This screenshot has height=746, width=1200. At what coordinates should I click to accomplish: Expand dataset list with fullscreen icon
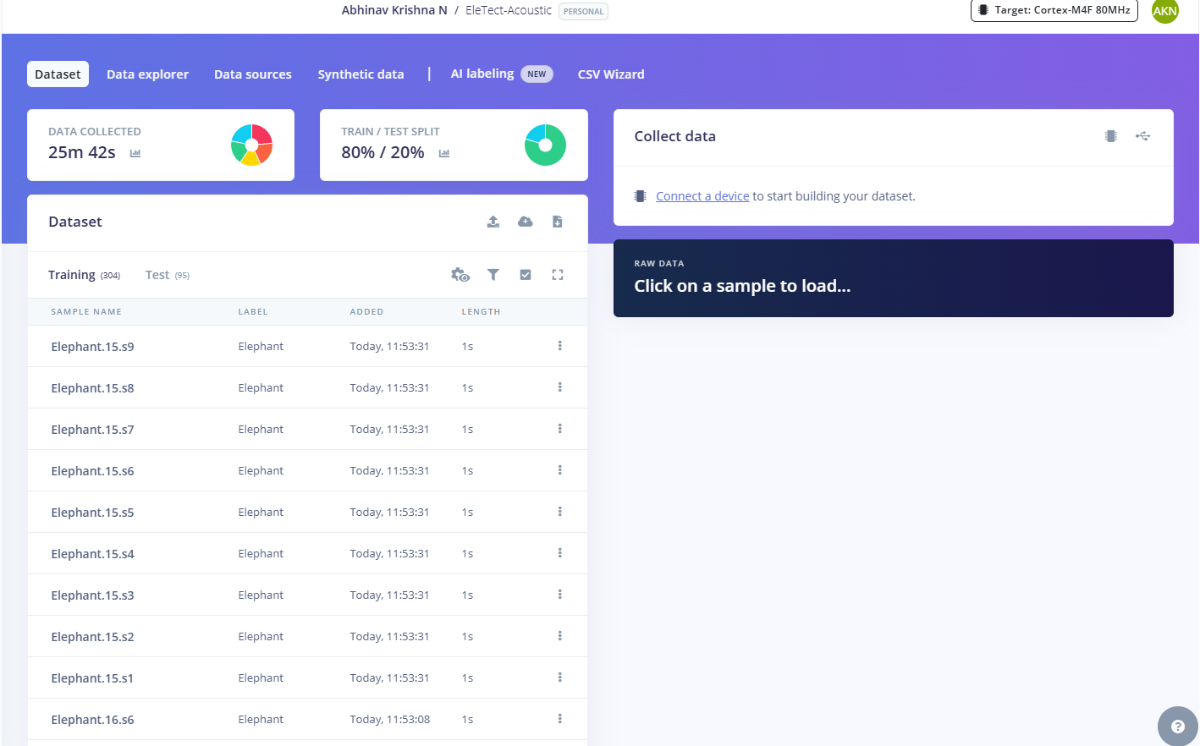[x=558, y=275]
